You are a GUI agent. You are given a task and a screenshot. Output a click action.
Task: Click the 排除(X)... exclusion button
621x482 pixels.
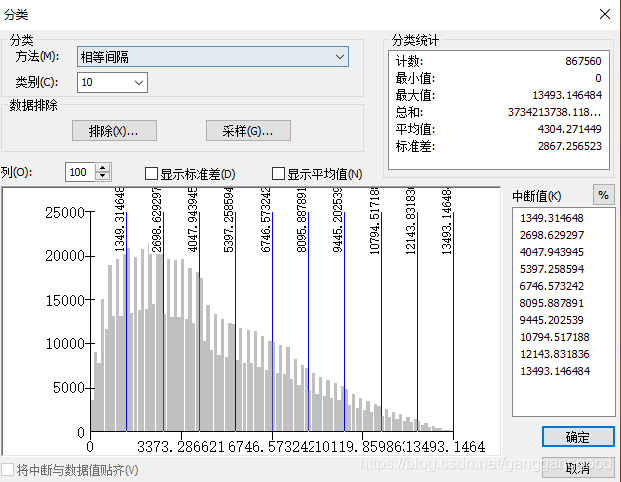pyautogui.click(x=114, y=131)
